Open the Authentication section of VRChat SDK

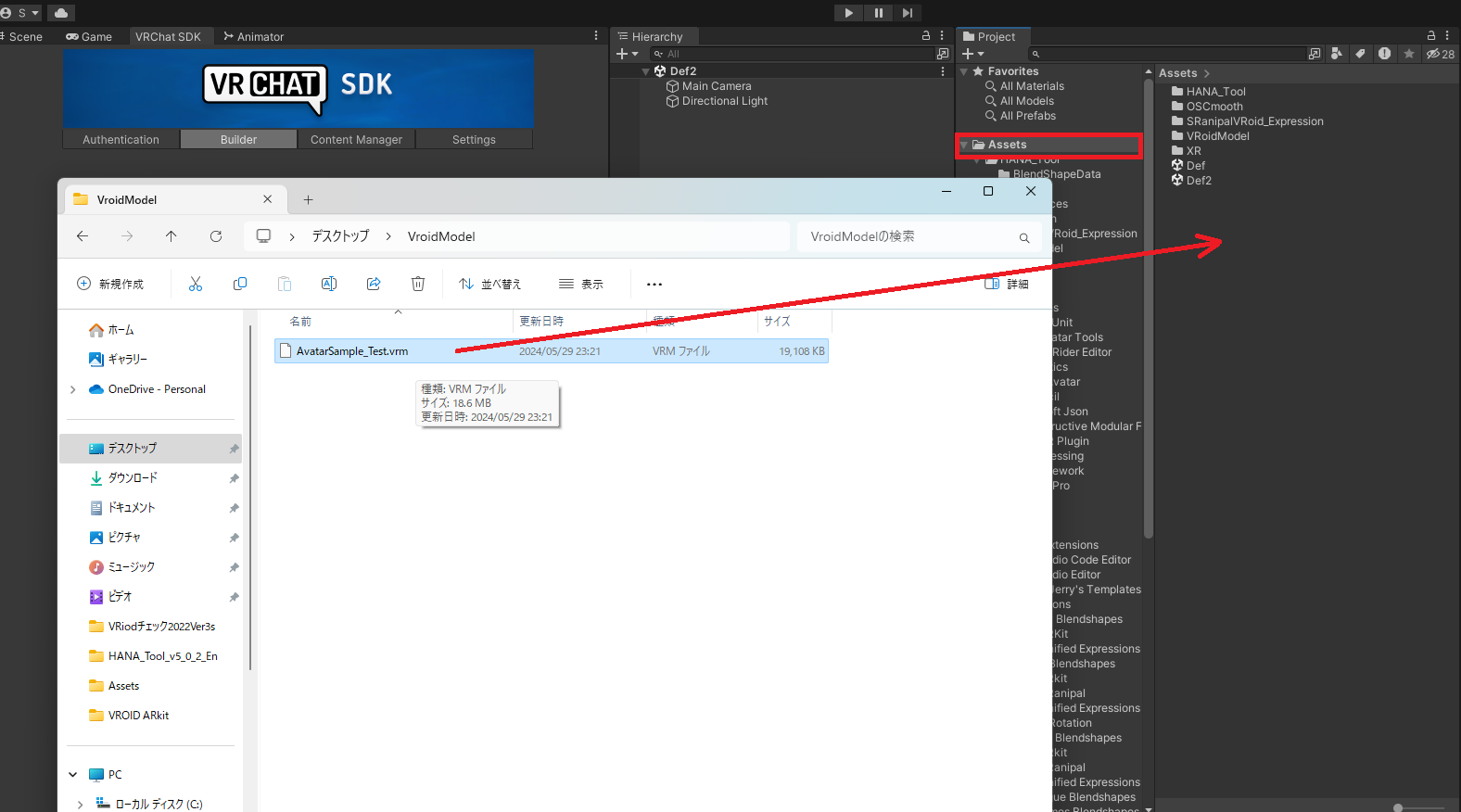pyautogui.click(x=121, y=140)
